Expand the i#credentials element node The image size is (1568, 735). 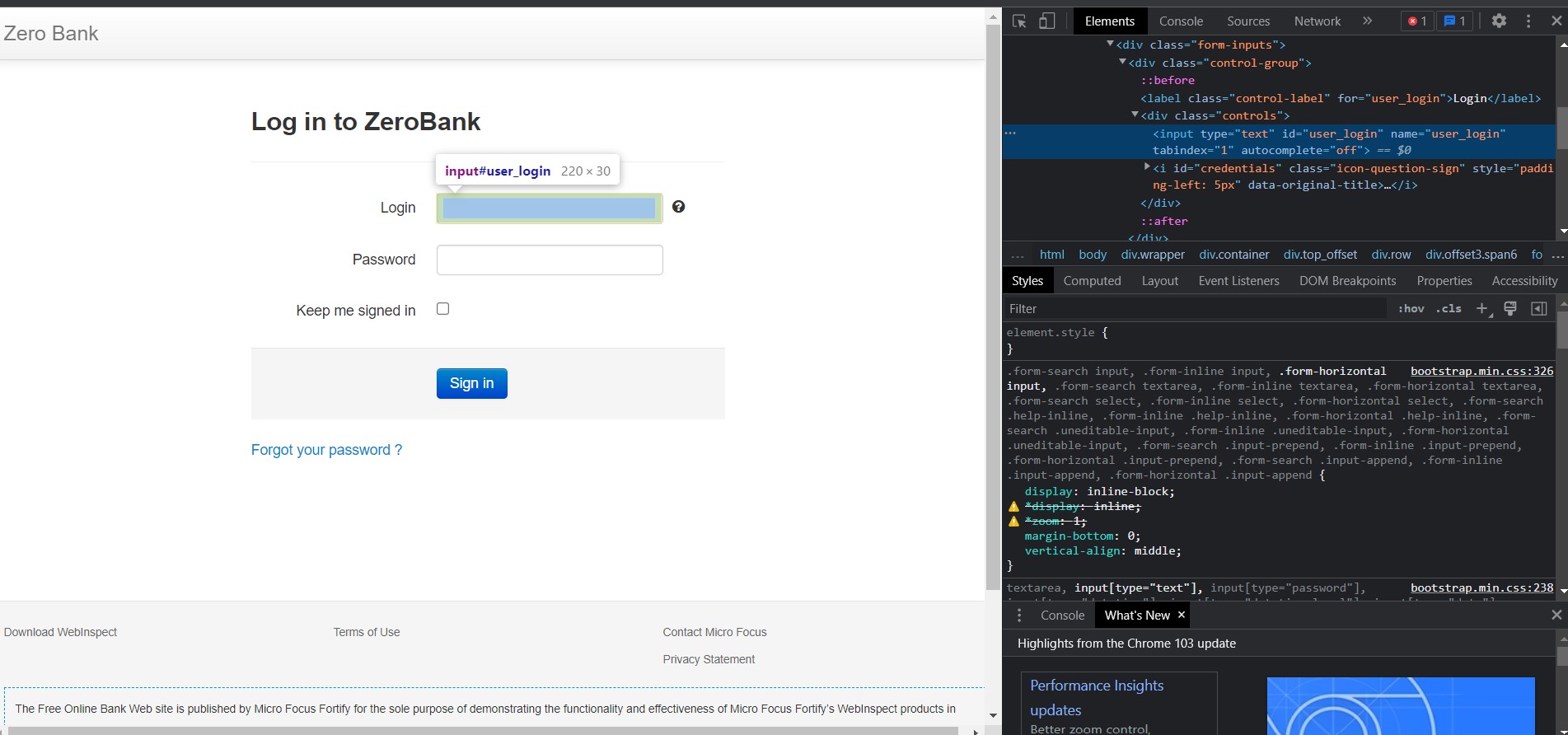tap(1147, 167)
